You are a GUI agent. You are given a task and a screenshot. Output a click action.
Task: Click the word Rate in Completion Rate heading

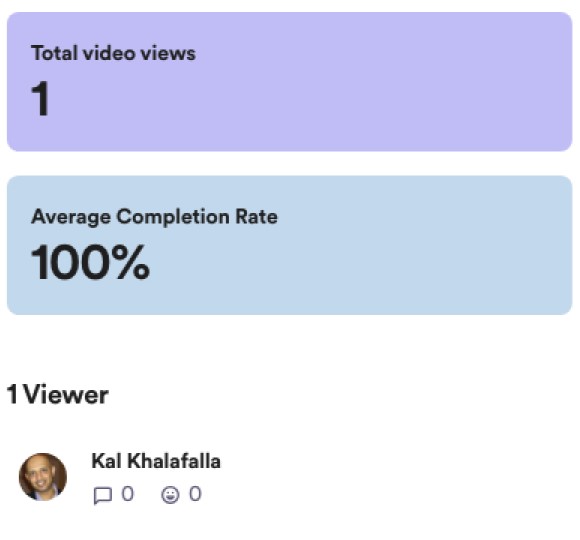point(256,217)
